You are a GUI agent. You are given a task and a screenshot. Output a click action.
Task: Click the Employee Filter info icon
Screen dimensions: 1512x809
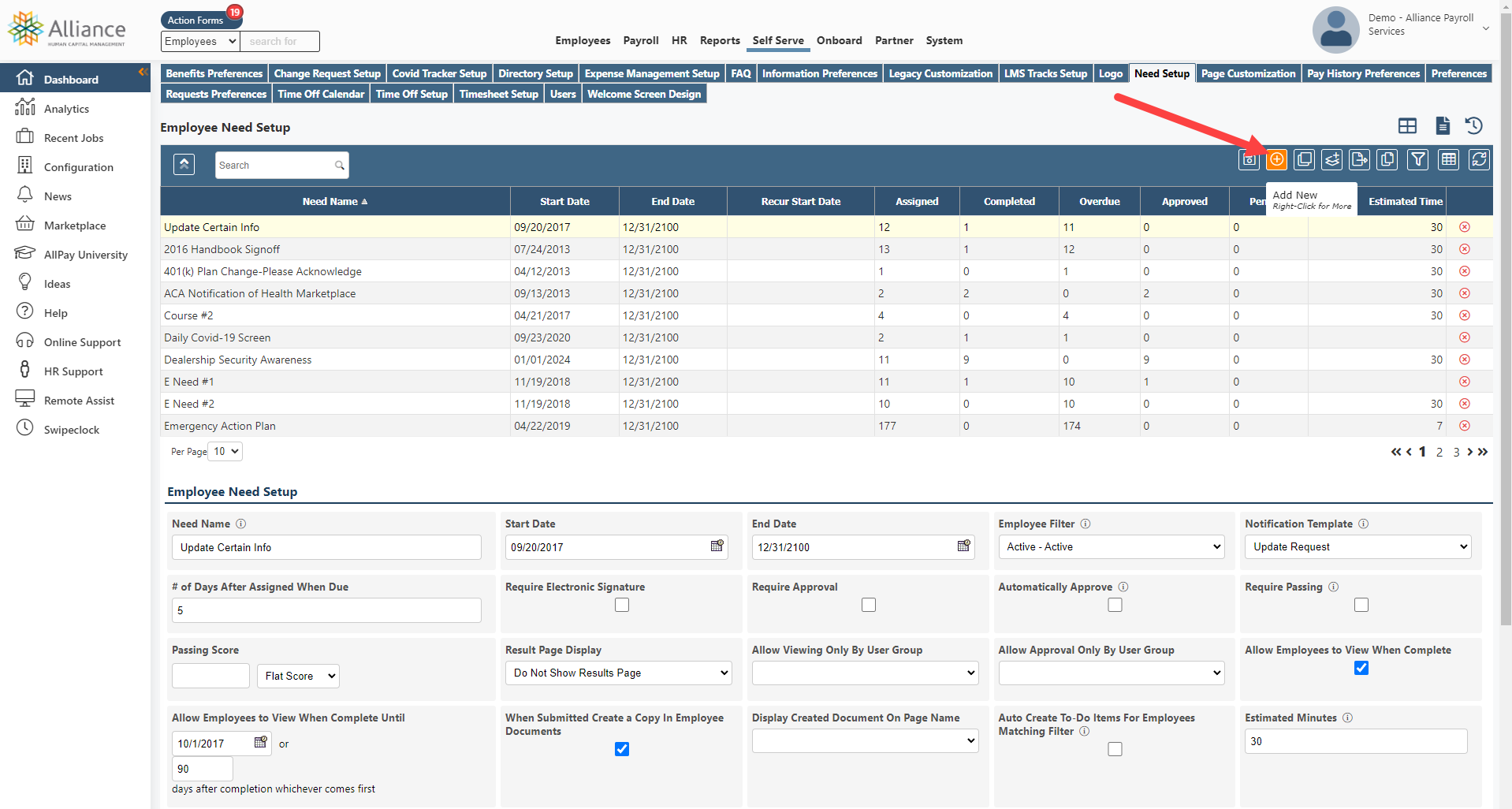(x=1086, y=524)
